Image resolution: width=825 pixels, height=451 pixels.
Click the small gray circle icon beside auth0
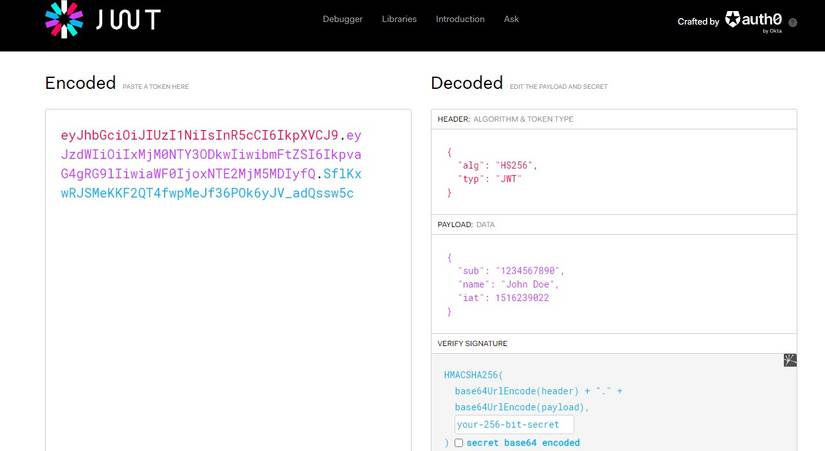click(793, 22)
